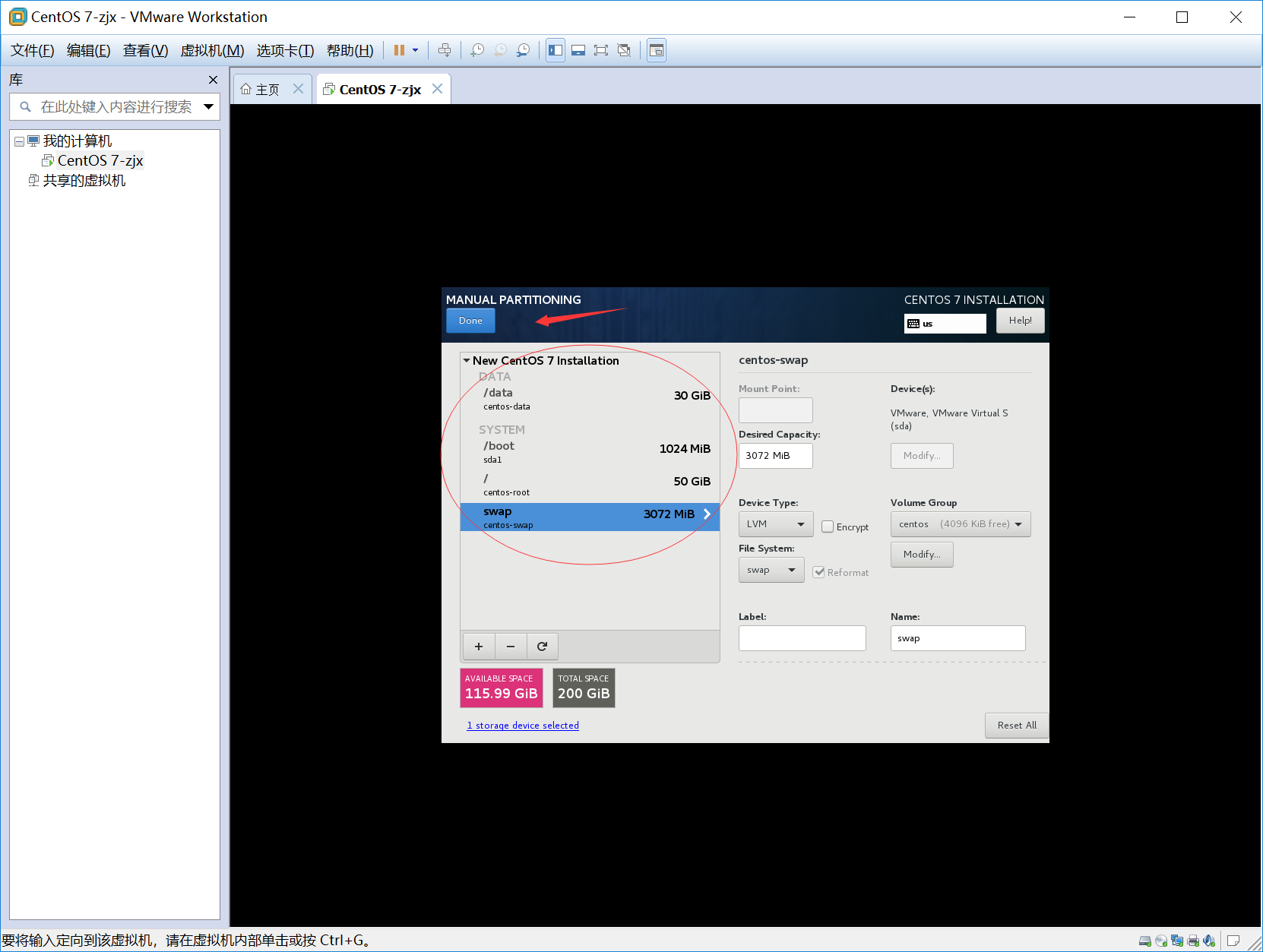Switch to the CentOS 7-zjx tab
The width and height of the screenshot is (1263, 952).
point(379,89)
